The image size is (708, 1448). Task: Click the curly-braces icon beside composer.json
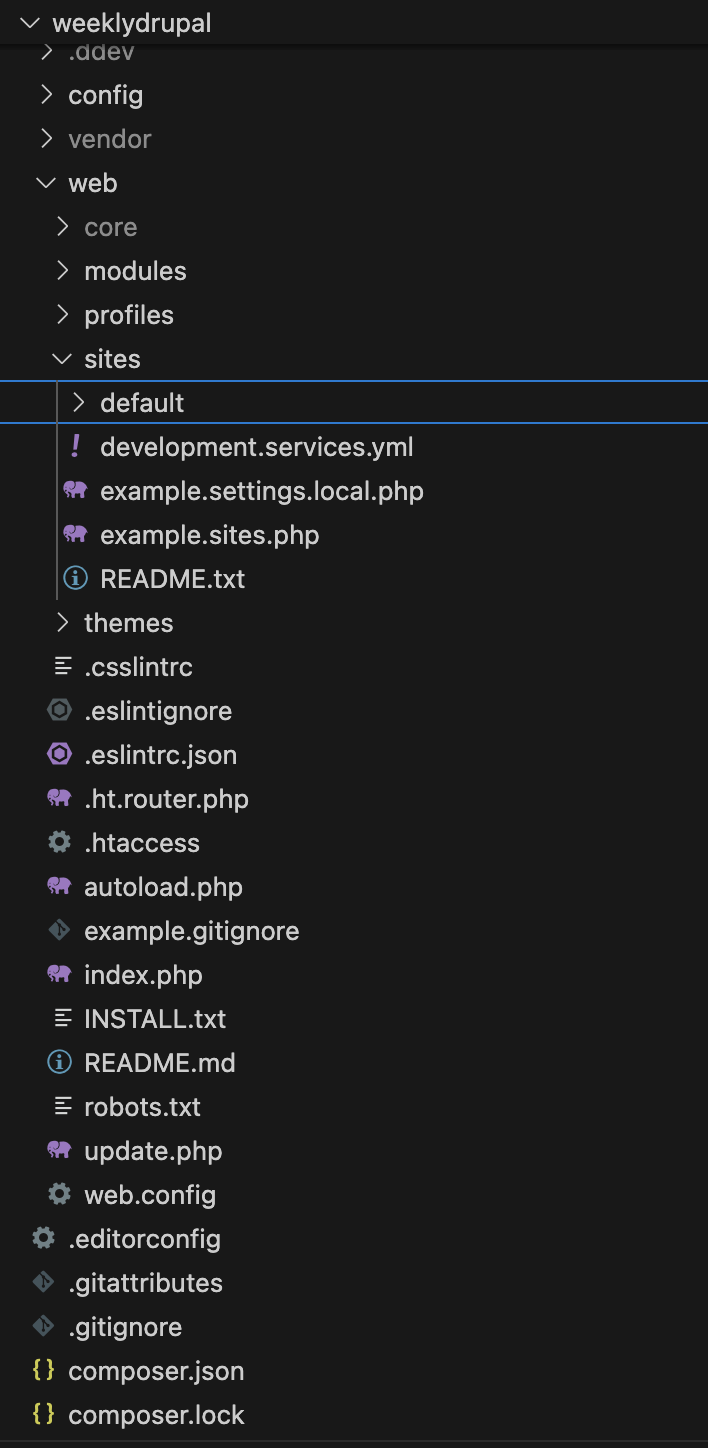tap(43, 1371)
